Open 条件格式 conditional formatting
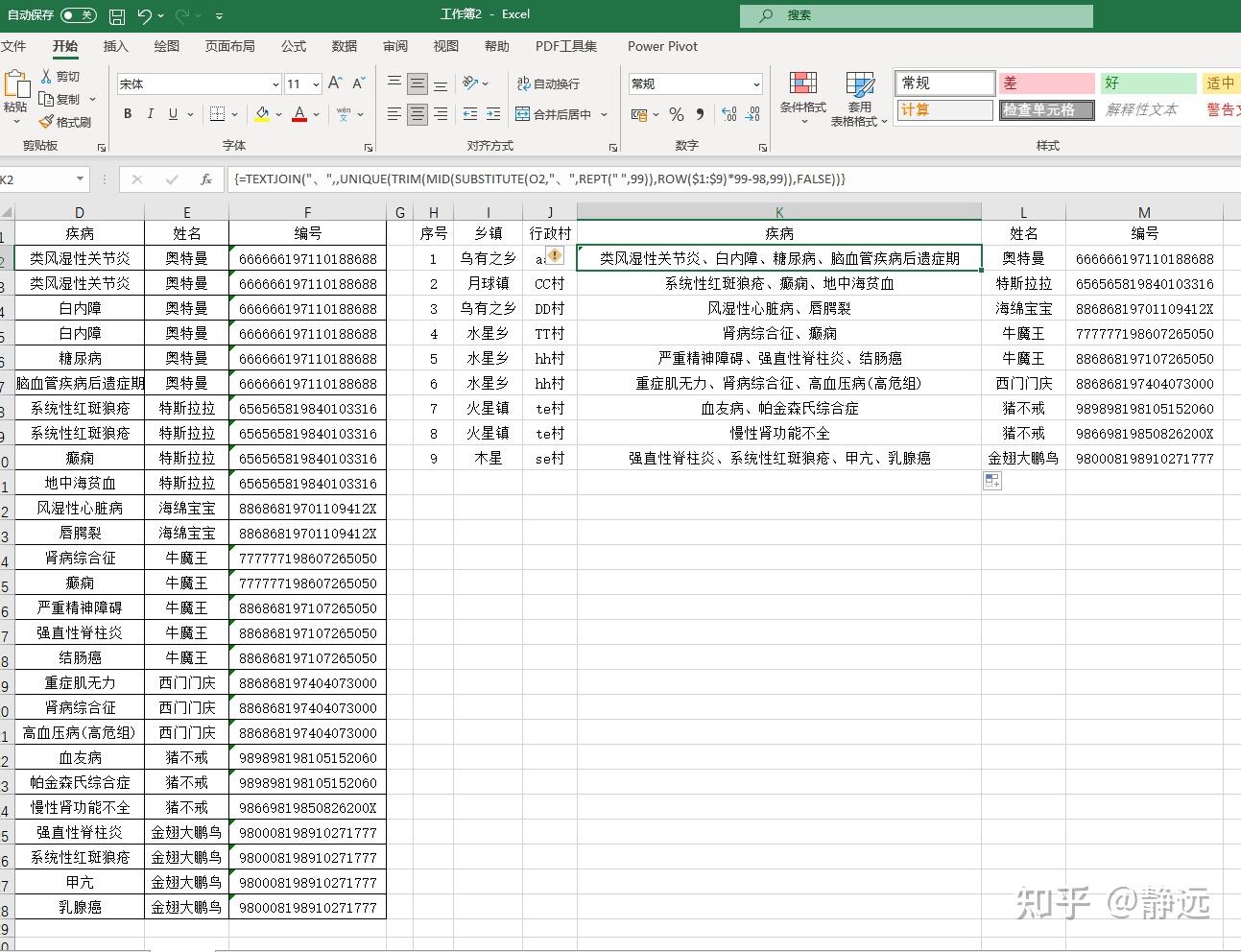 point(802,99)
